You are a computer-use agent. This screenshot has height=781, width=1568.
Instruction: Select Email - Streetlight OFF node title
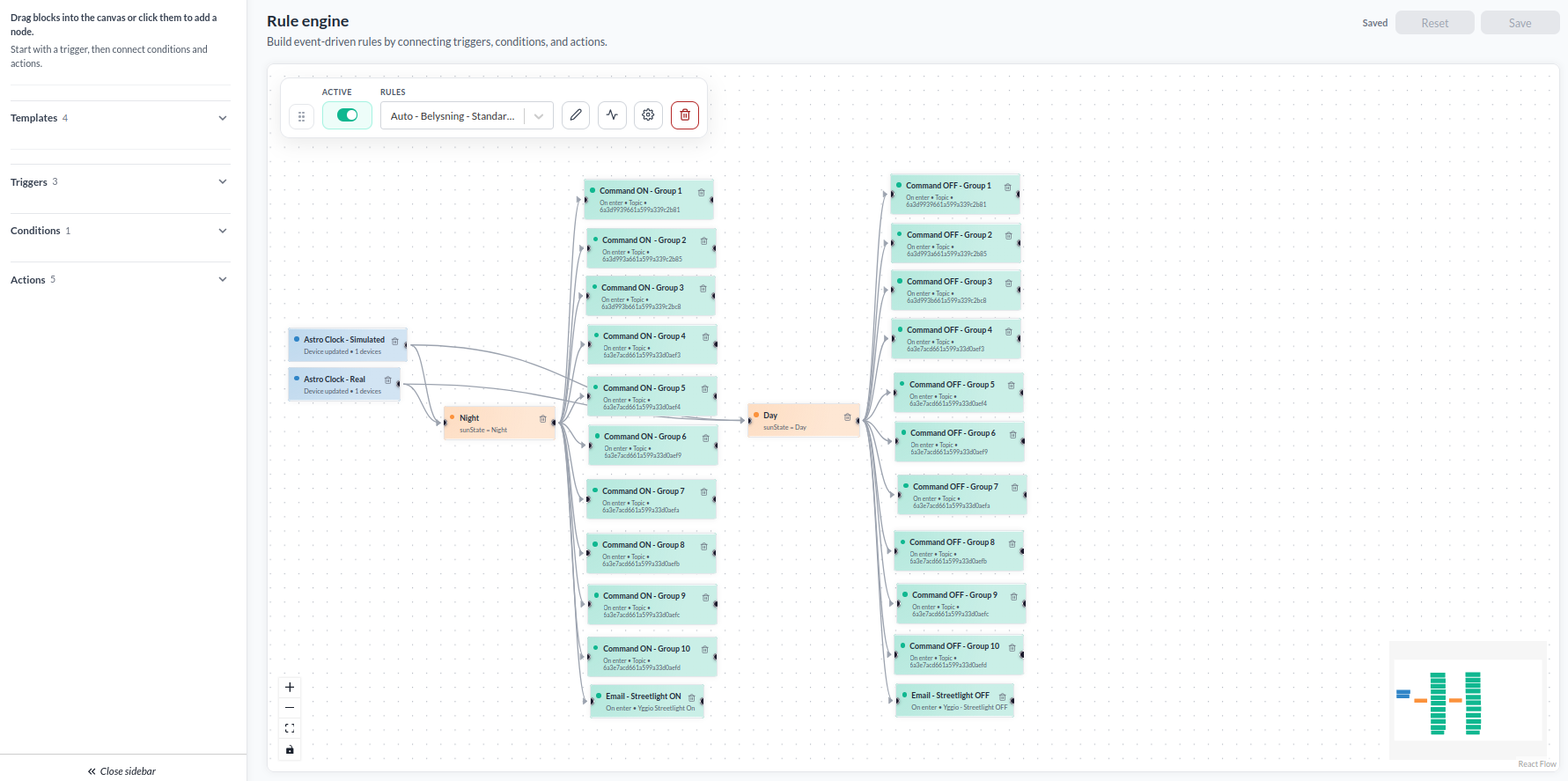pyautogui.click(x=950, y=696)
